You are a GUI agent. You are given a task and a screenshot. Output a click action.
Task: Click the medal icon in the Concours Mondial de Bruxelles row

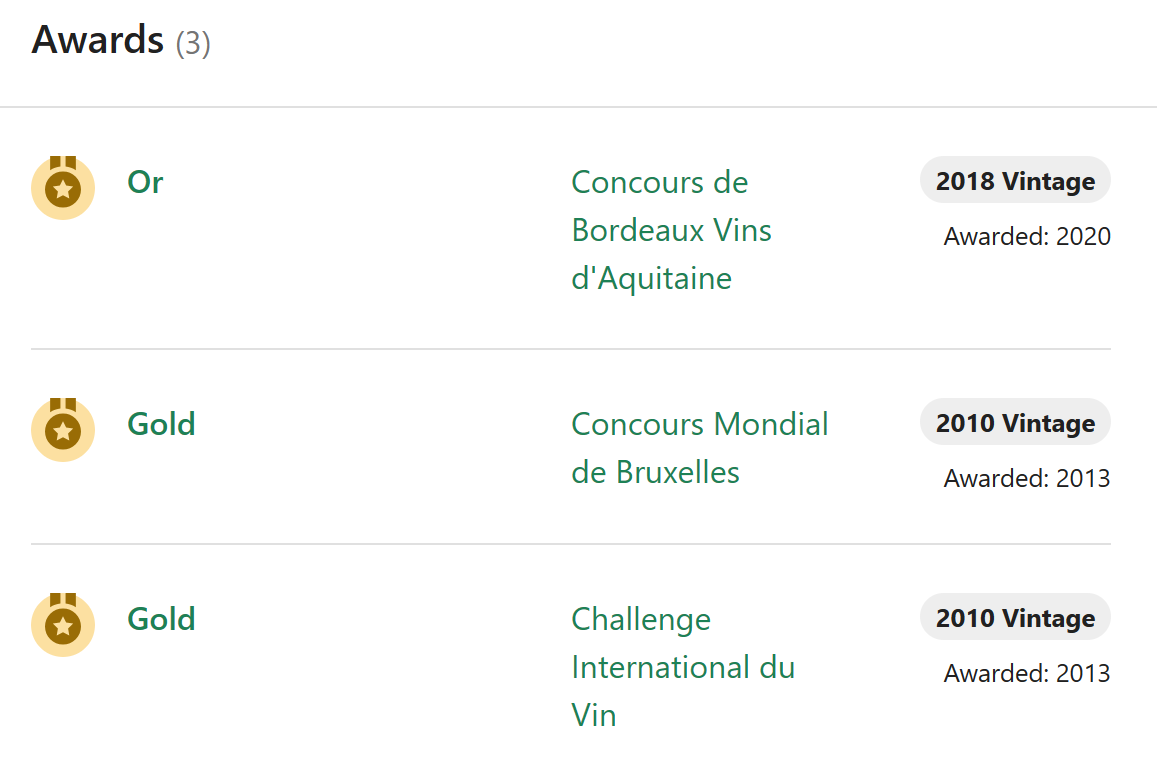(63, 429)
